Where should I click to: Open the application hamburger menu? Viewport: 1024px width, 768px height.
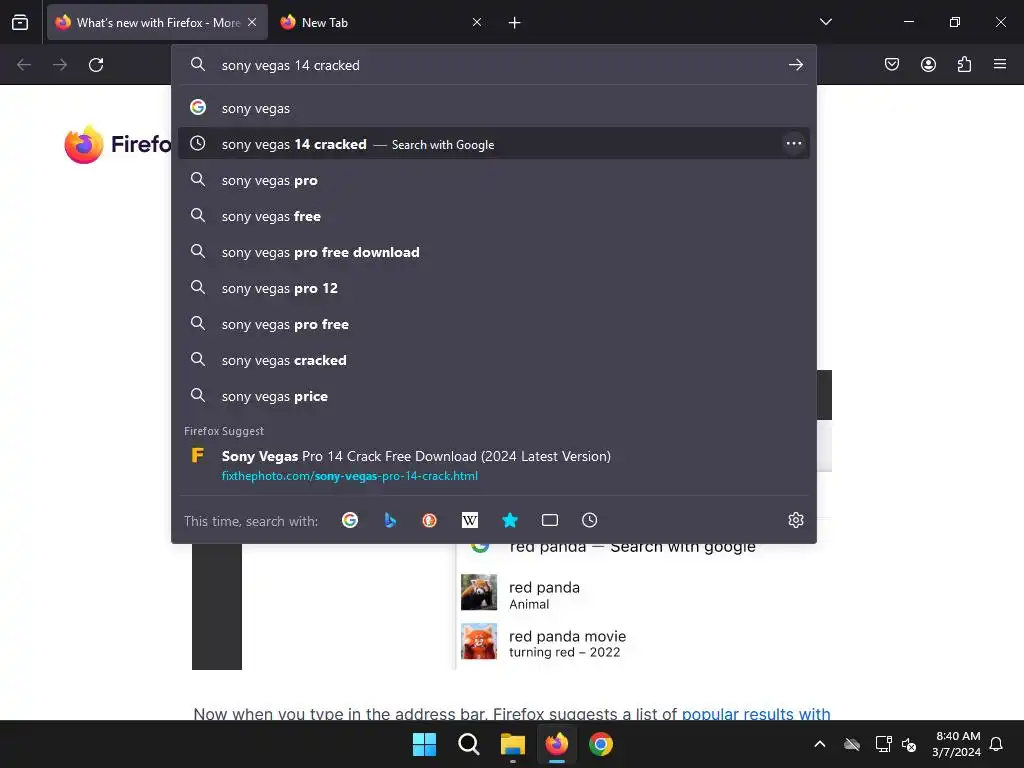point(1000,64)
